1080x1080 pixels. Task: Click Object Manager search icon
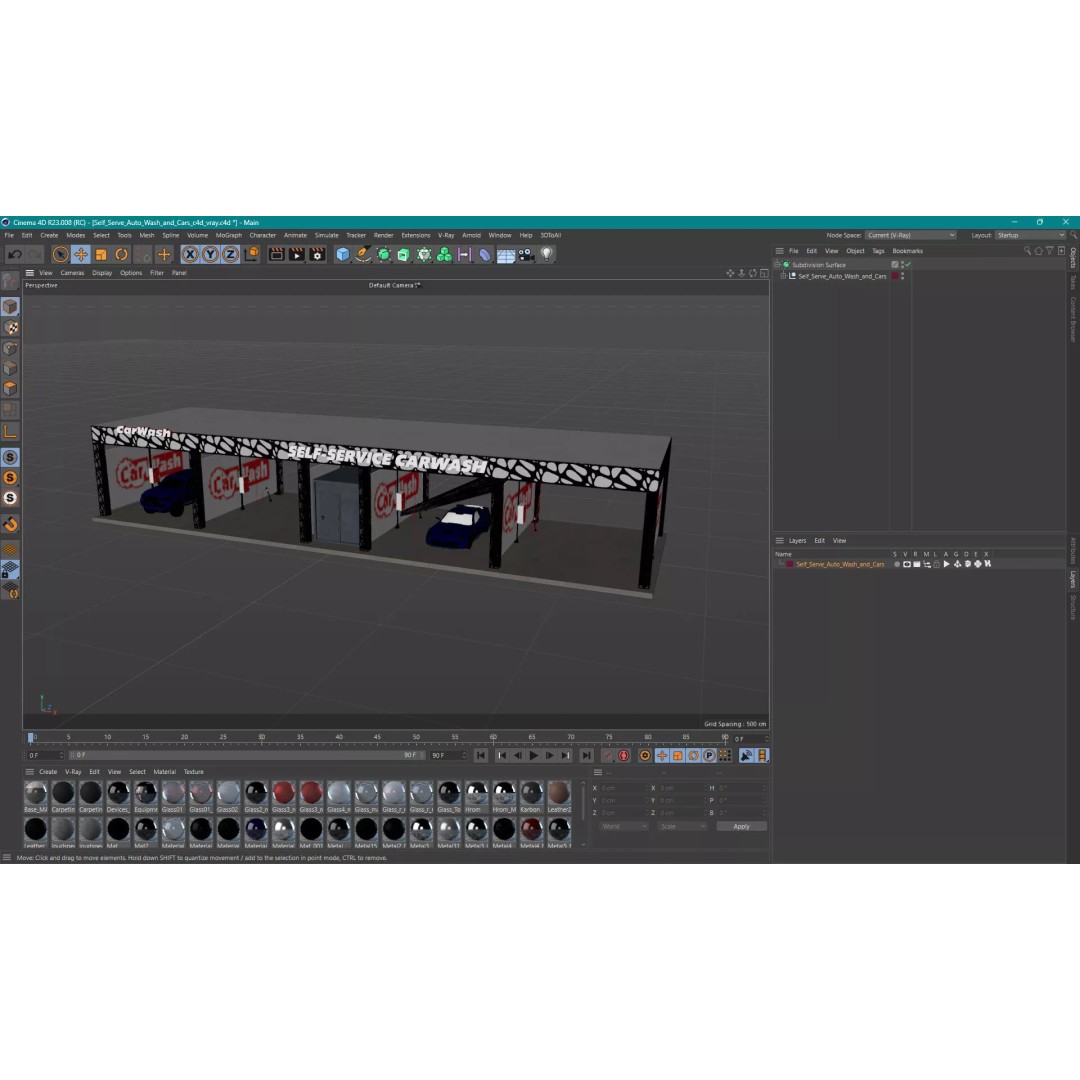pos(1027,251)
